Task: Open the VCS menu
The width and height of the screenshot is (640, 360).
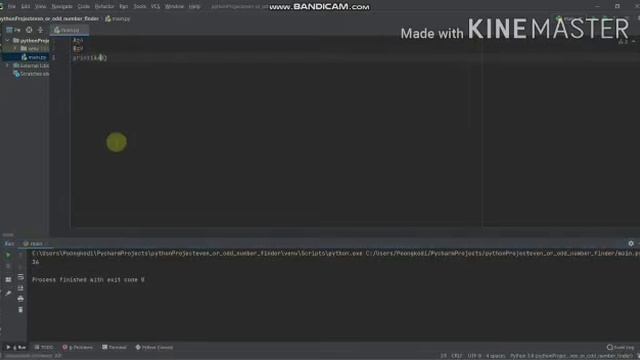Action: click(x=156, y=7)
